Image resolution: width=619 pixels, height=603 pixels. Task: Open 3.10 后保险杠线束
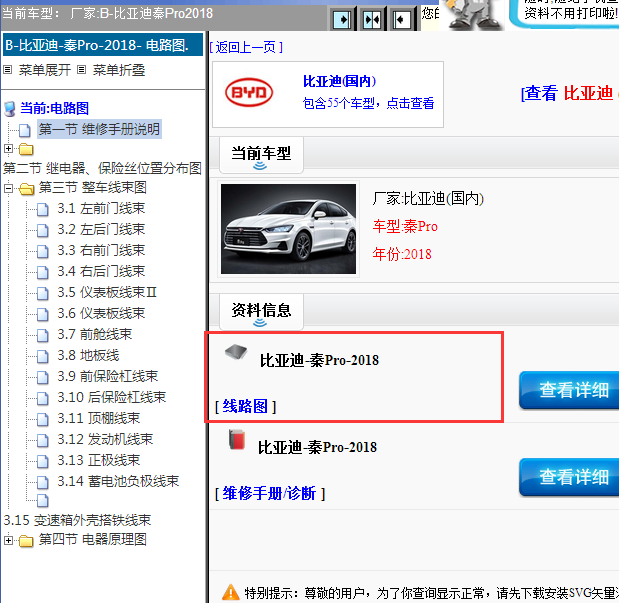tap(111, 397)
